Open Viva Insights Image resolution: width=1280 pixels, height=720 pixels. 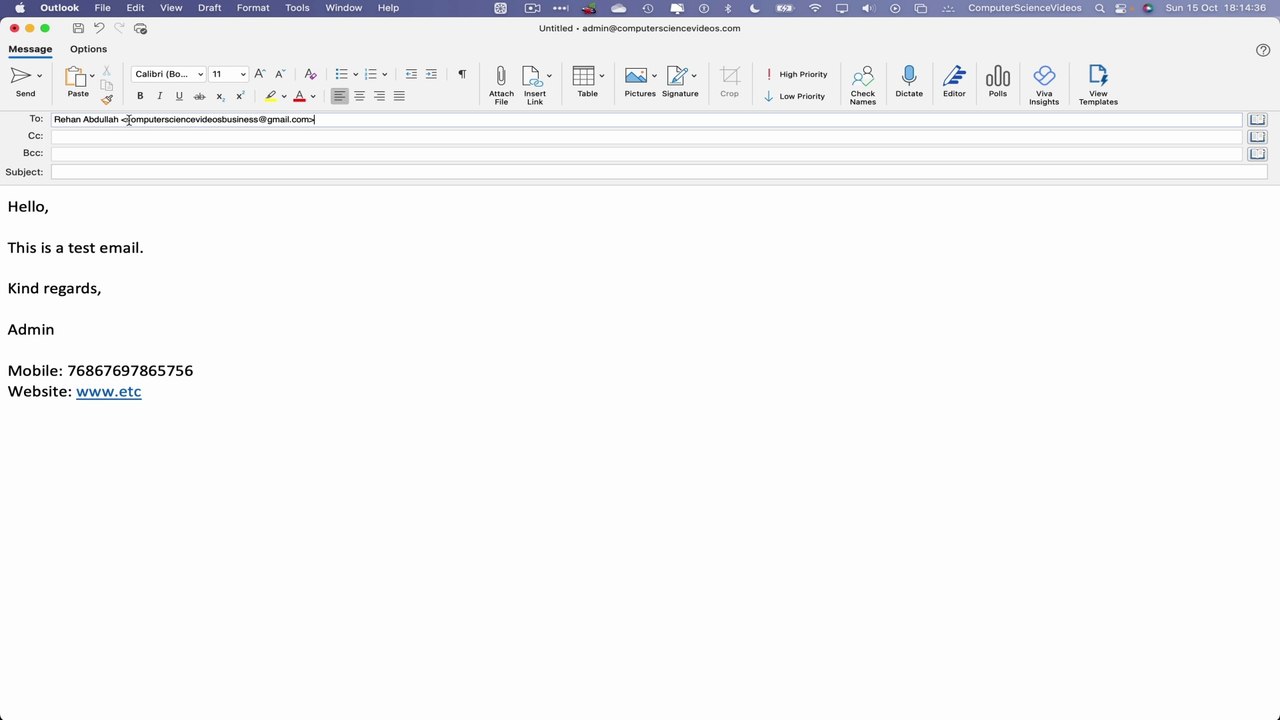(1043, 85)
